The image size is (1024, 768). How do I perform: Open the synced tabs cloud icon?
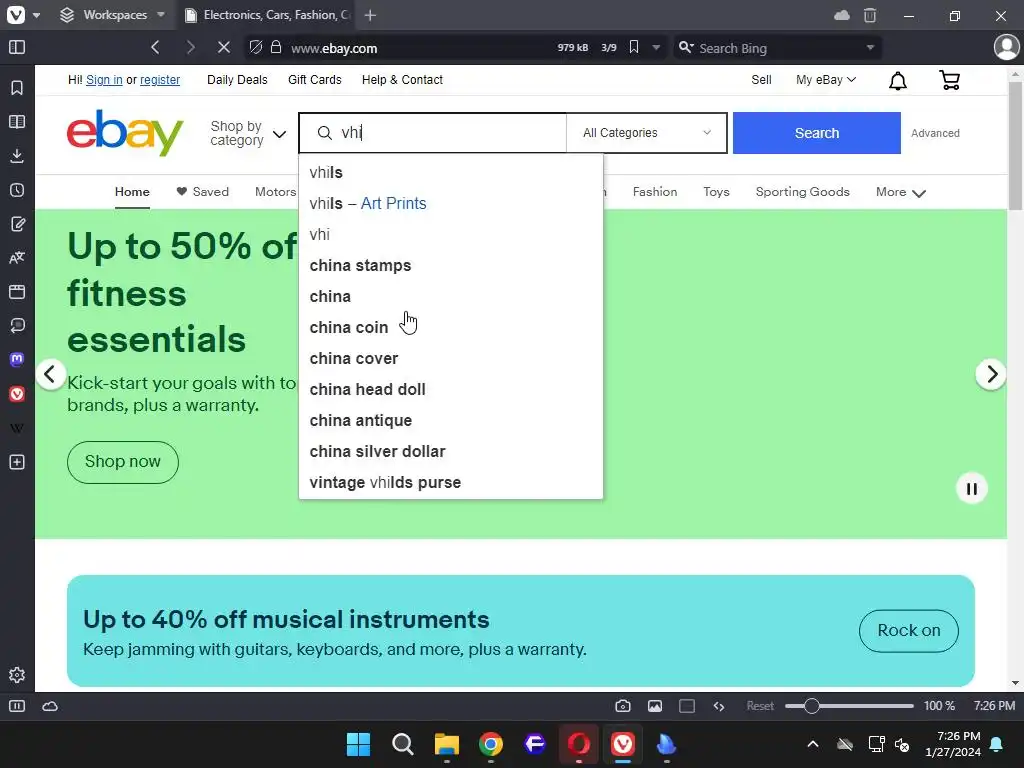tap(842, 15)
